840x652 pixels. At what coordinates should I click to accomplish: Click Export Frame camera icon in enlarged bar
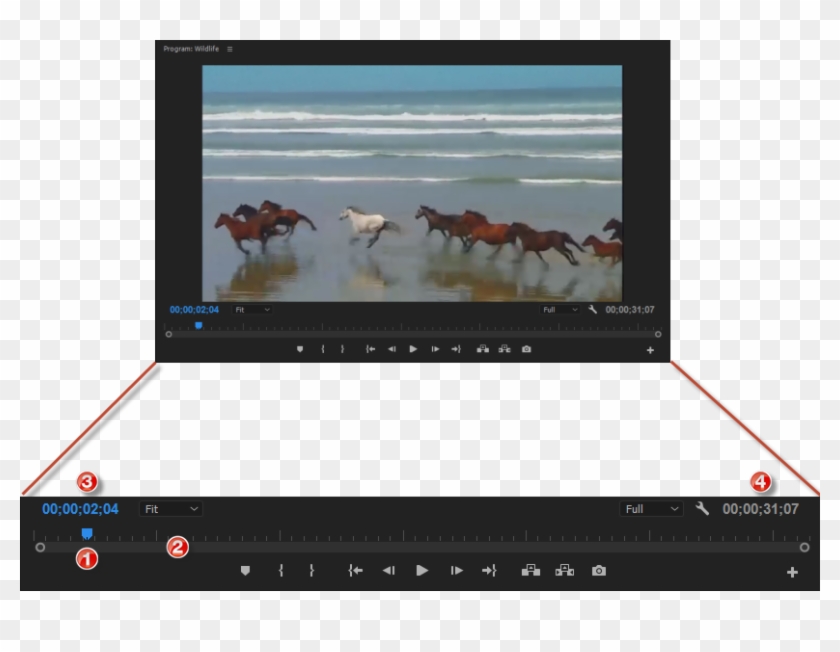[x=598, y=570]
